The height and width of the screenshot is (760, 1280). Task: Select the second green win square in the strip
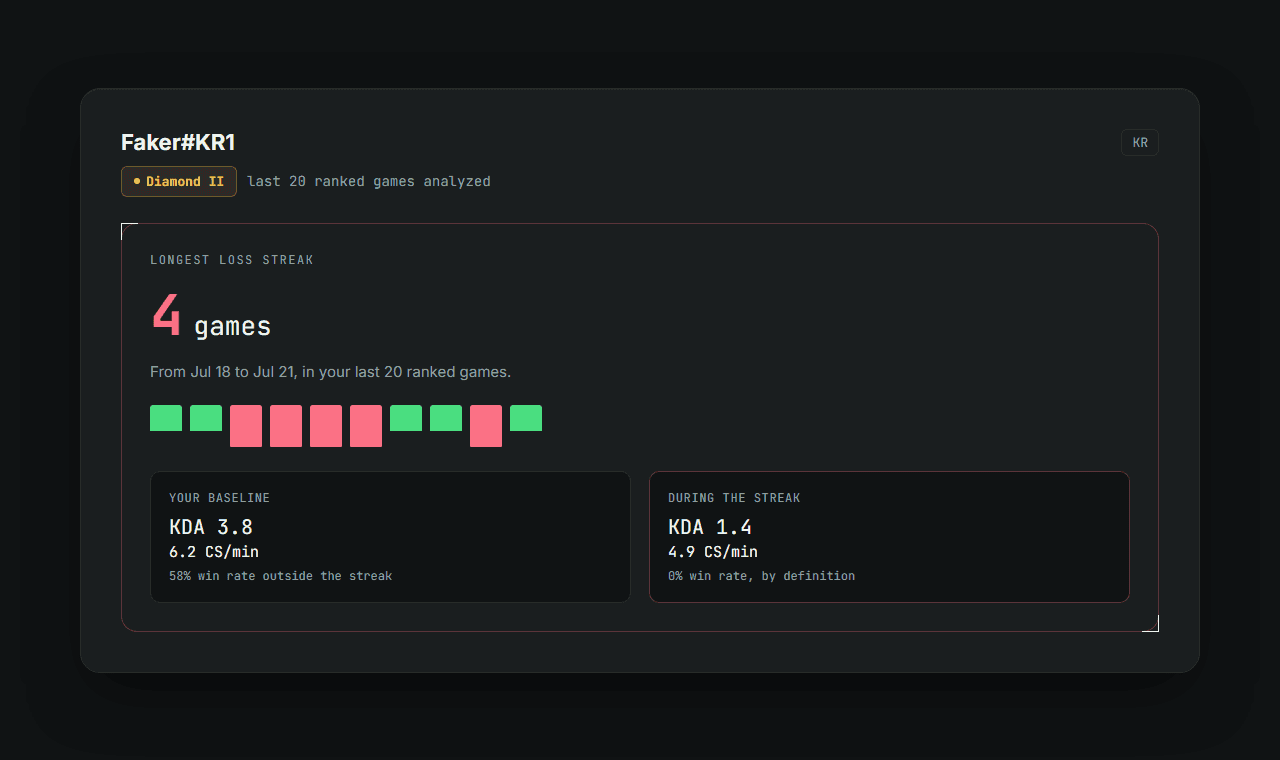206,418
